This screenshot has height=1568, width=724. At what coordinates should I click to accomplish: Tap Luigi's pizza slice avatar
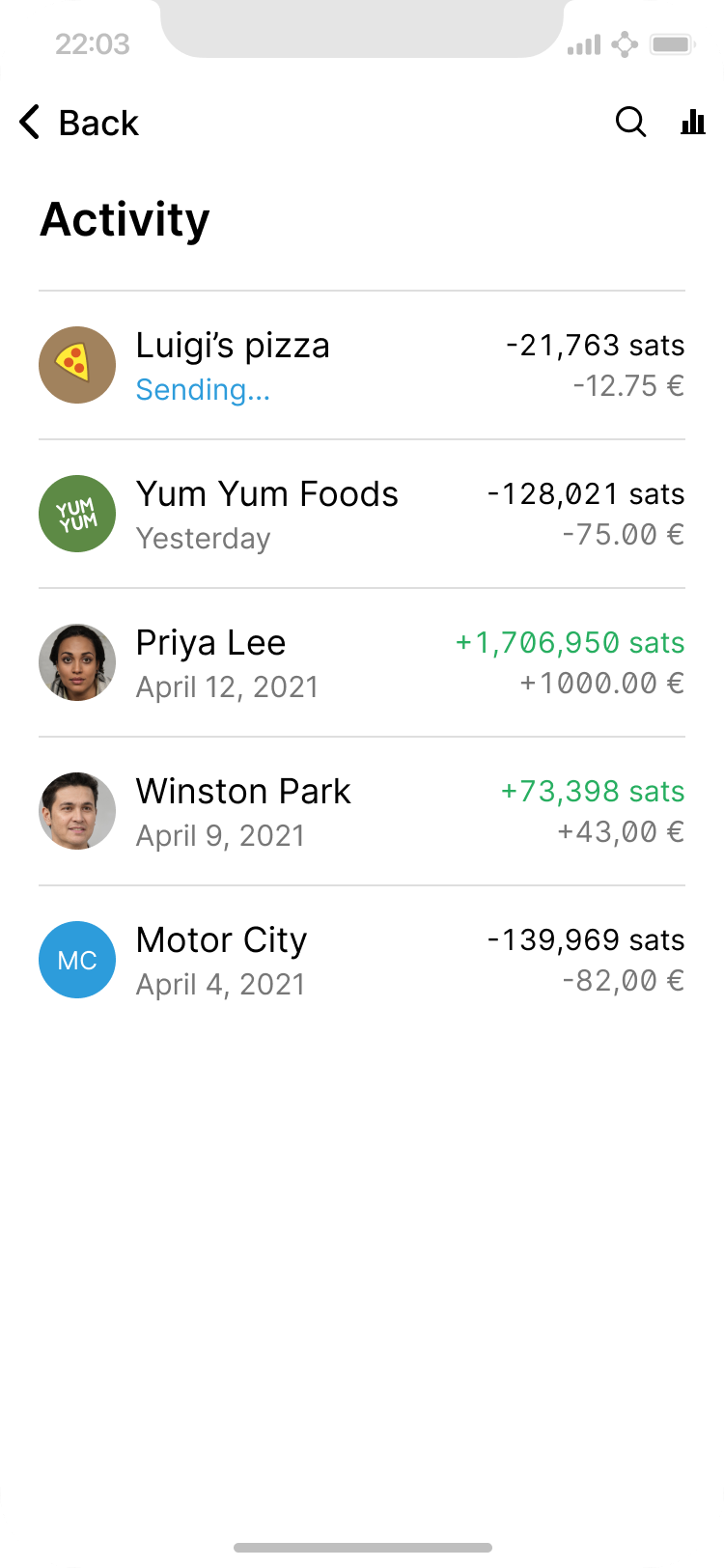(77, 365)
